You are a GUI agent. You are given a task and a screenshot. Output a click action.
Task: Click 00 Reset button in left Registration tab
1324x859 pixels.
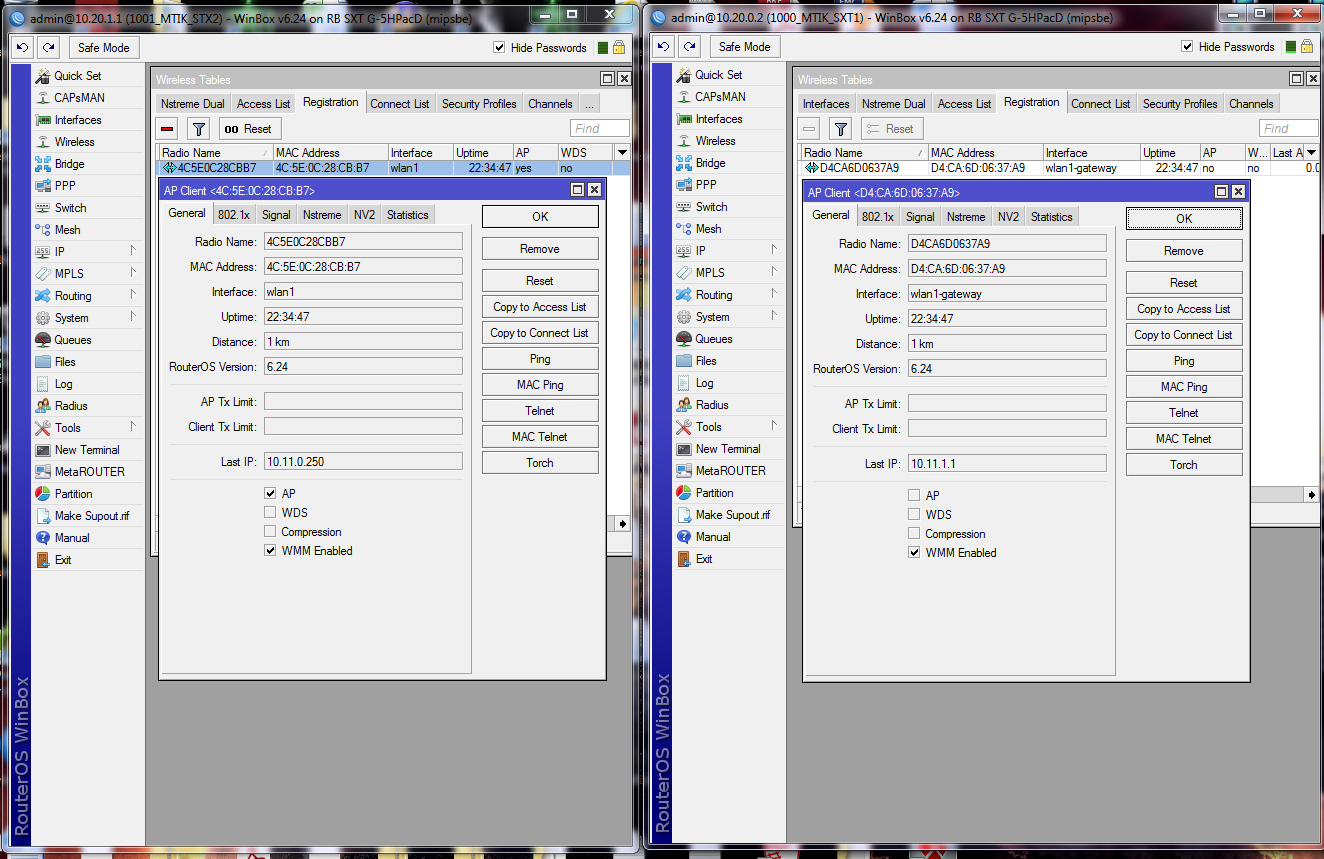[x=250, y=129]
